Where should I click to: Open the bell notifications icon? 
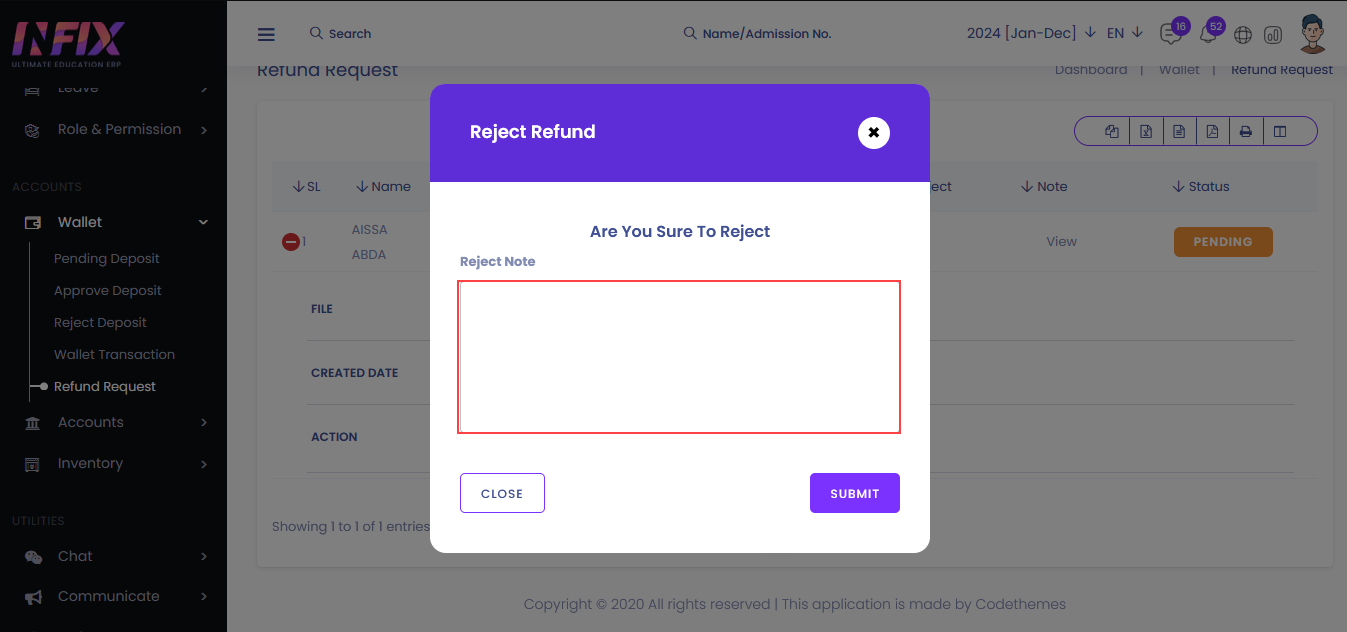(1208, 34)
